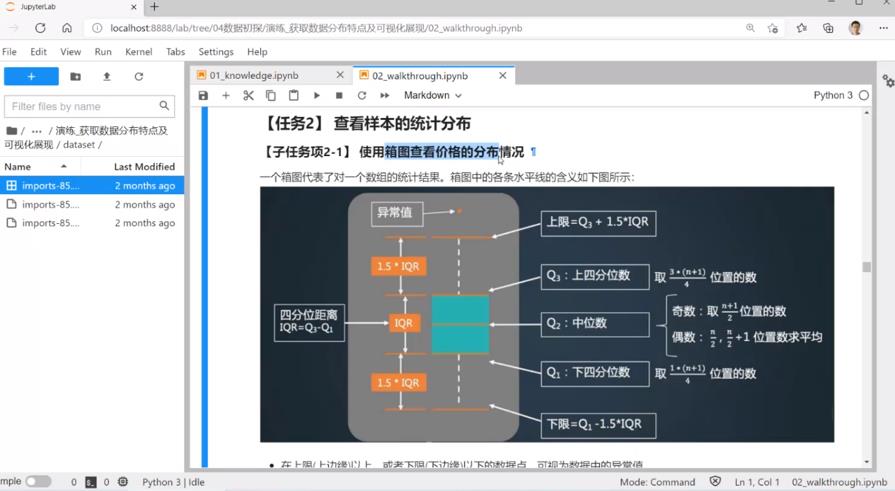Upload files to the file browser
Image resolution: width=895 pixels, height=491 pixels.
[107, 76]
